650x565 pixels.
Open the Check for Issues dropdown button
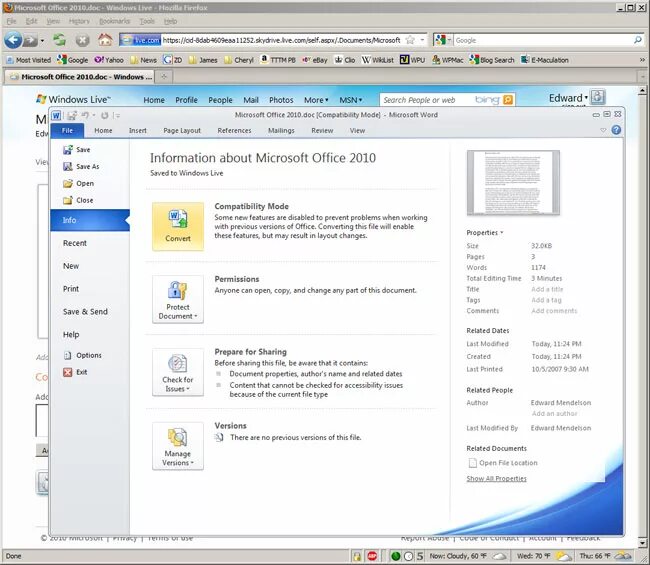[178, 372]
